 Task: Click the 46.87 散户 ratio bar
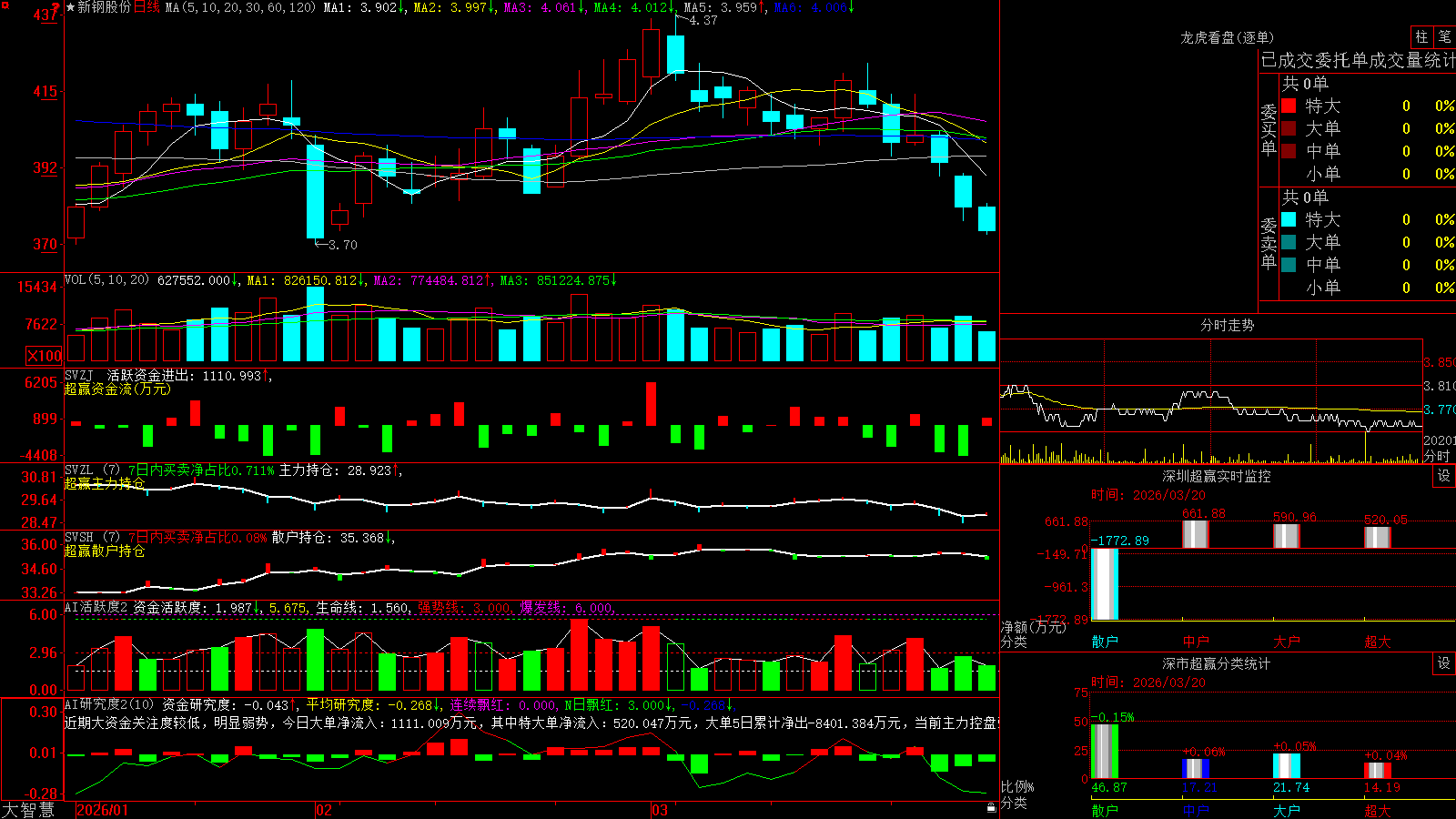click(x=1105, y=752)
